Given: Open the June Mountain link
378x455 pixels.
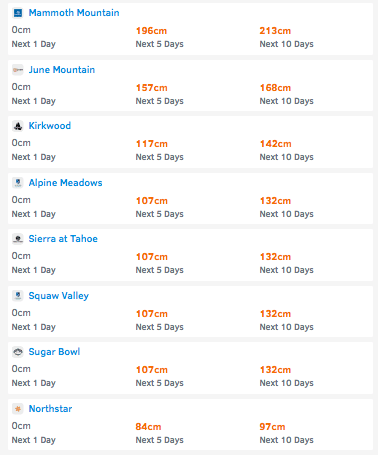Looking at the screenshot, I should [62, 70].
